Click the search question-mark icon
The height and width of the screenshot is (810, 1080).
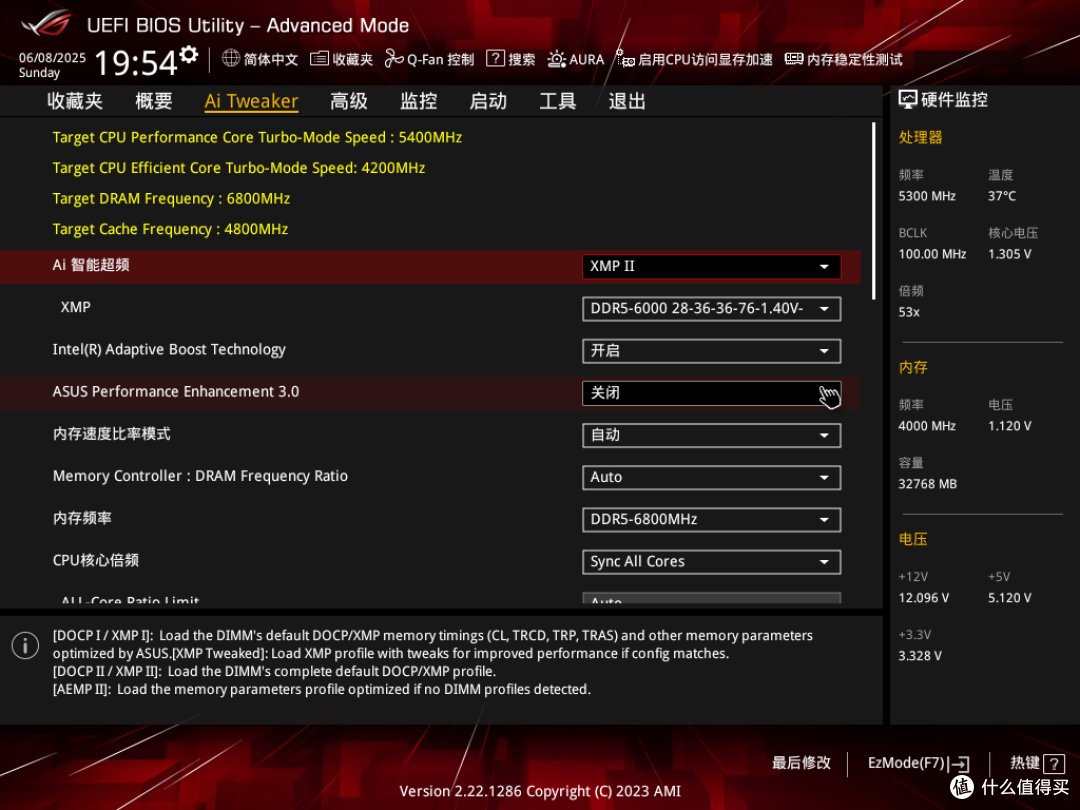point(495,59)
